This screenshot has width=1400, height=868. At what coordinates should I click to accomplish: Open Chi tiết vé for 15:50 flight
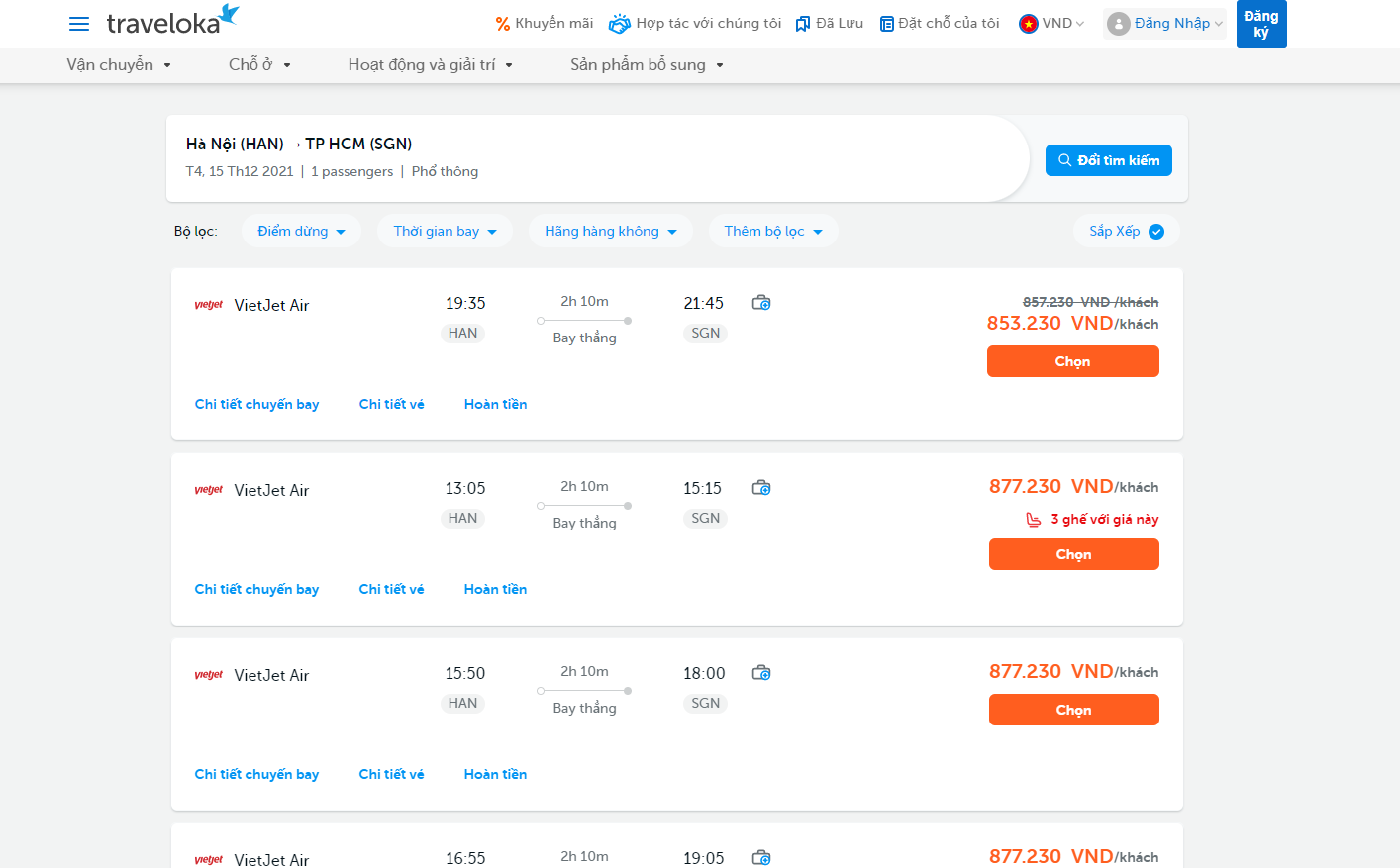coord(391,775)
